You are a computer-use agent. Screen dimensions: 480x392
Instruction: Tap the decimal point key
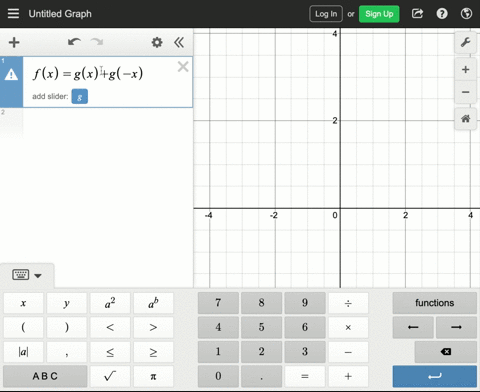pos(262,376)
